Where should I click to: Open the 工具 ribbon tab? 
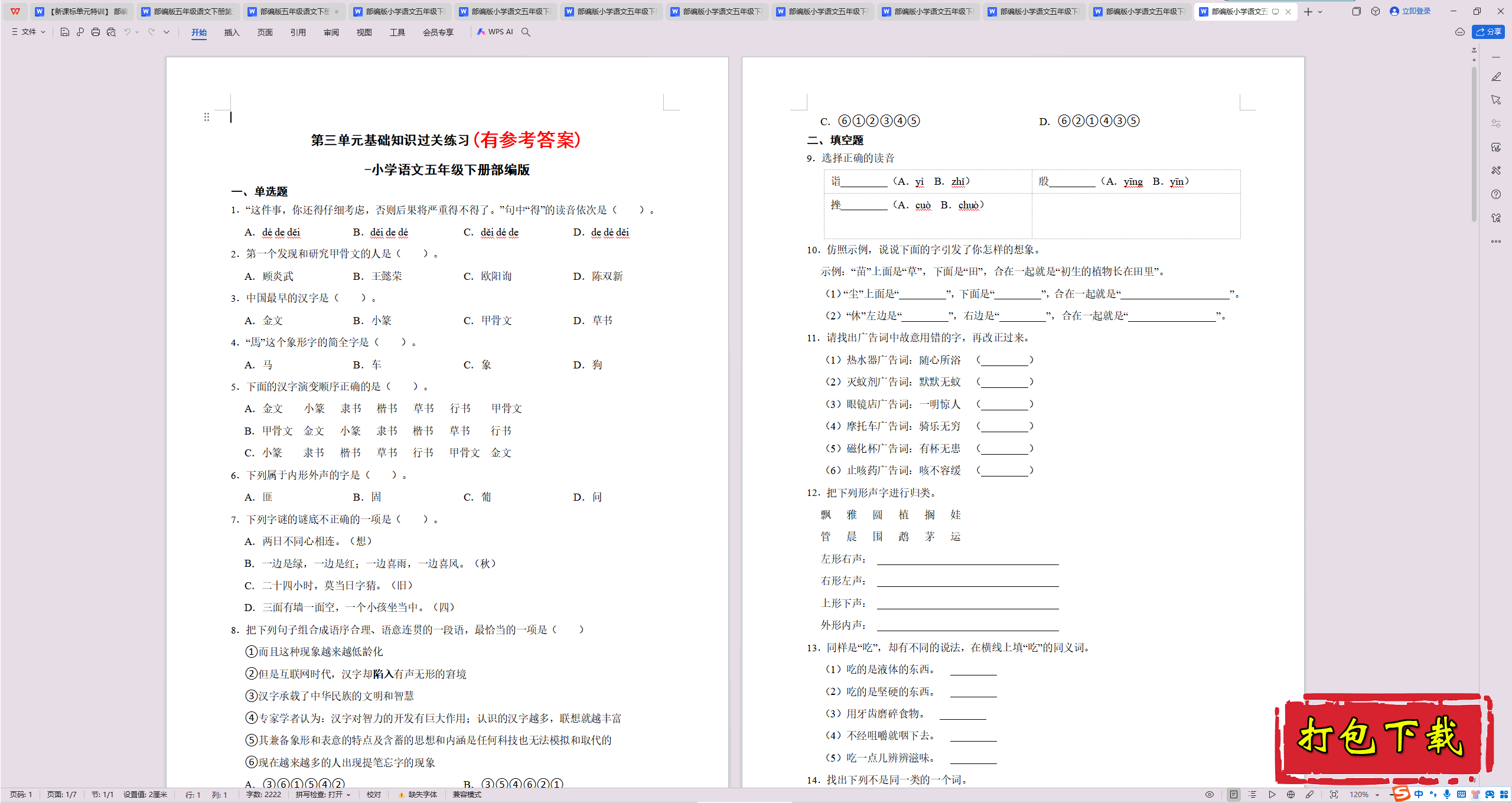pyautogui.click(x=397, y=32)
